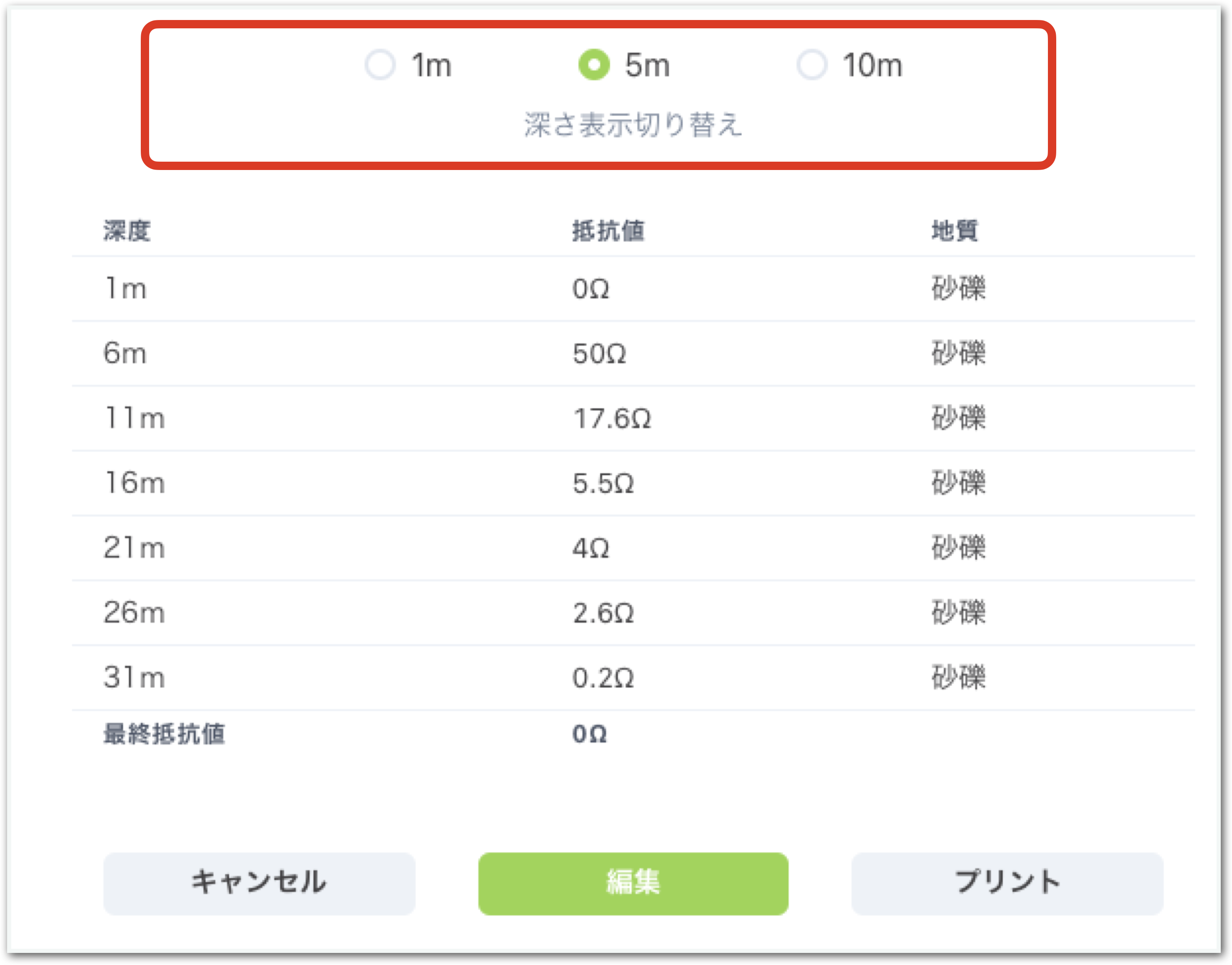Click the 11m depth cell
The height and width of the screenshot is (965, 1232).
click(135, 419)
